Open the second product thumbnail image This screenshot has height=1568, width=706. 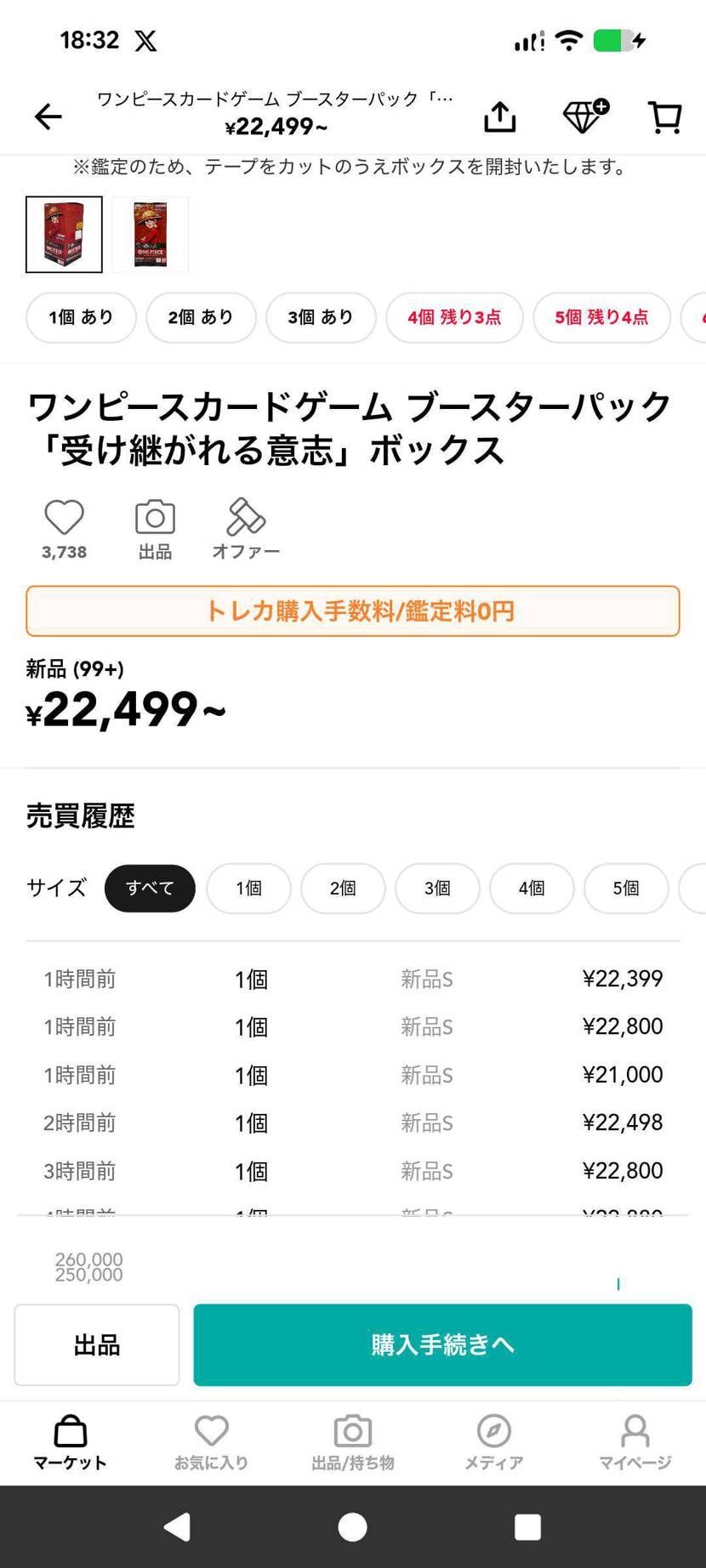[149, 234]
